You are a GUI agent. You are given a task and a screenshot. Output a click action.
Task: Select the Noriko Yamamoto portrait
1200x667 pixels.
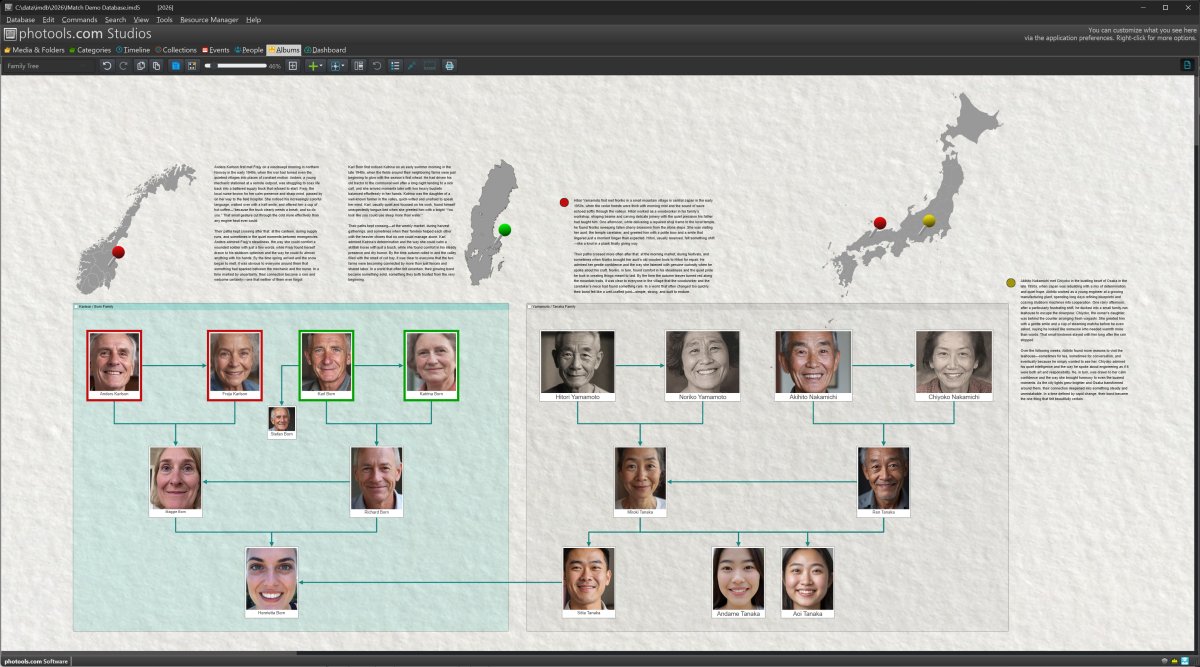[x=703, y=366]
